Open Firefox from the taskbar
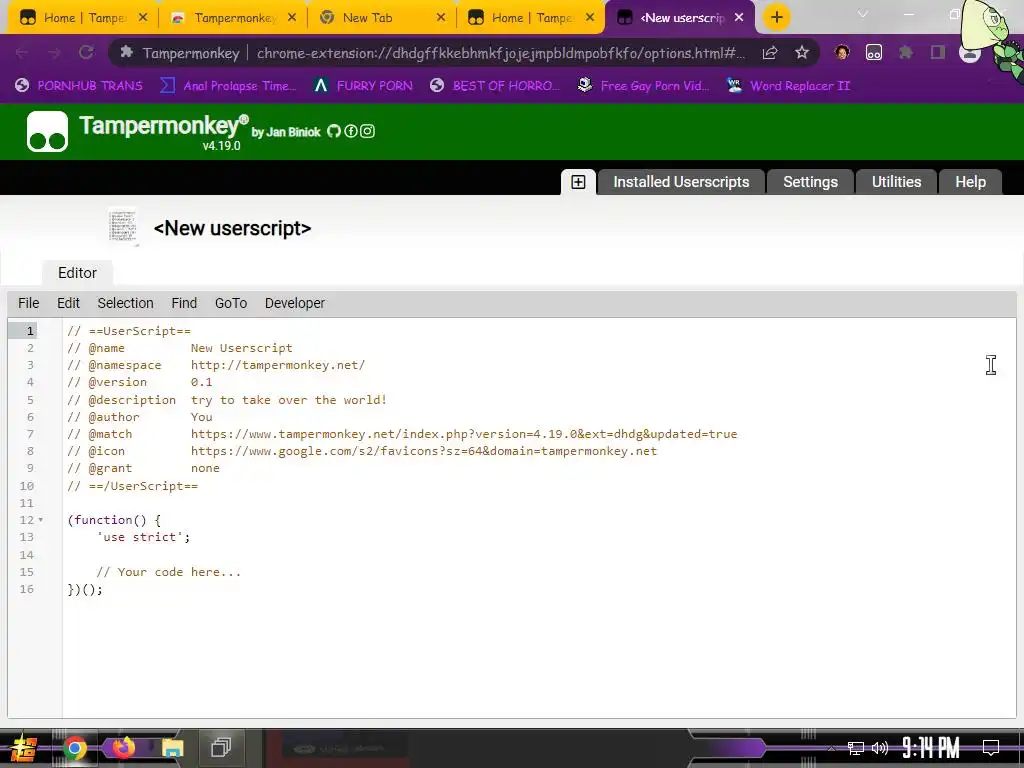1024x768 pixels. click(x=123, y=748)
